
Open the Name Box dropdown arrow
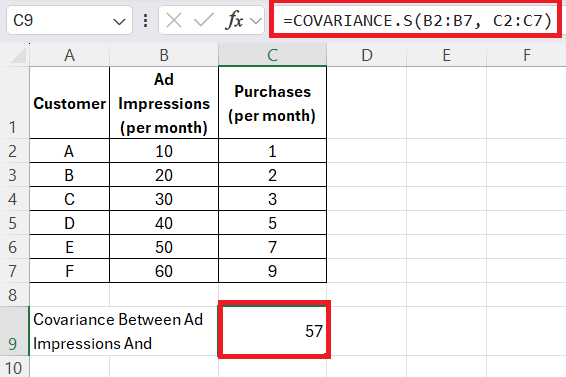[119, 22]
